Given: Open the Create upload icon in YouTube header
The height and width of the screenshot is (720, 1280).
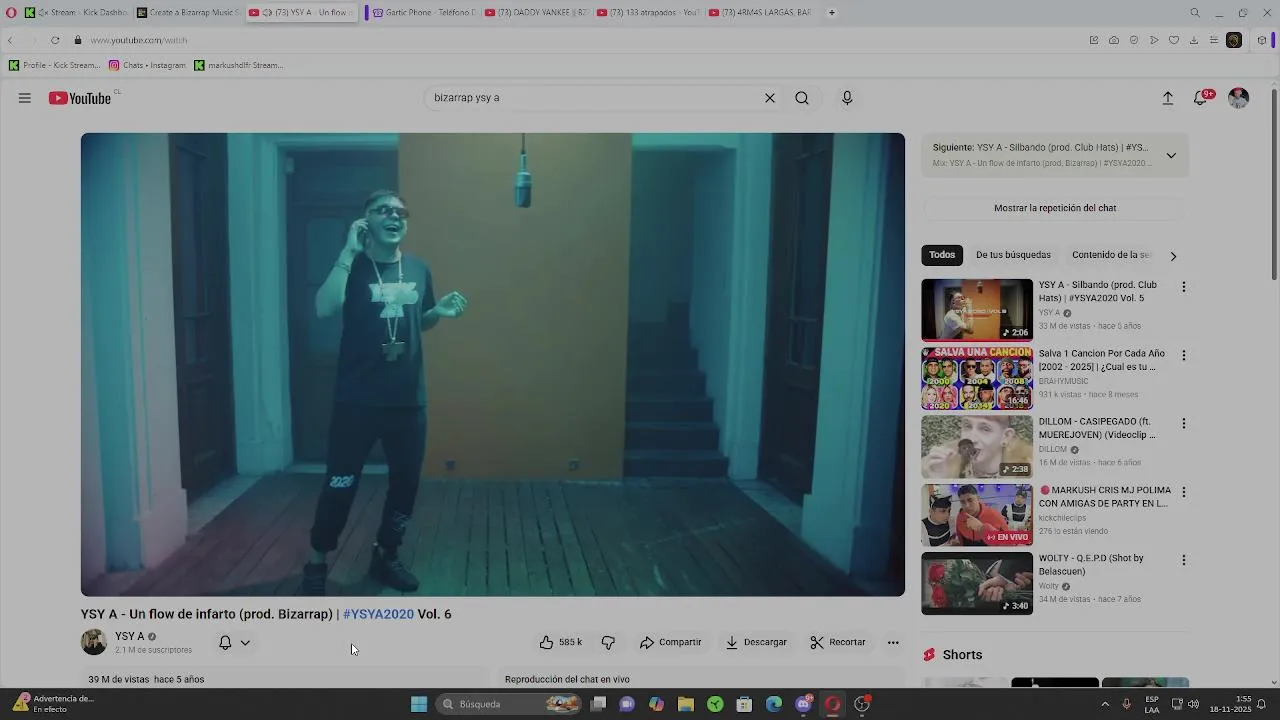Looking at the screenshot, I should click(1167, 98).
